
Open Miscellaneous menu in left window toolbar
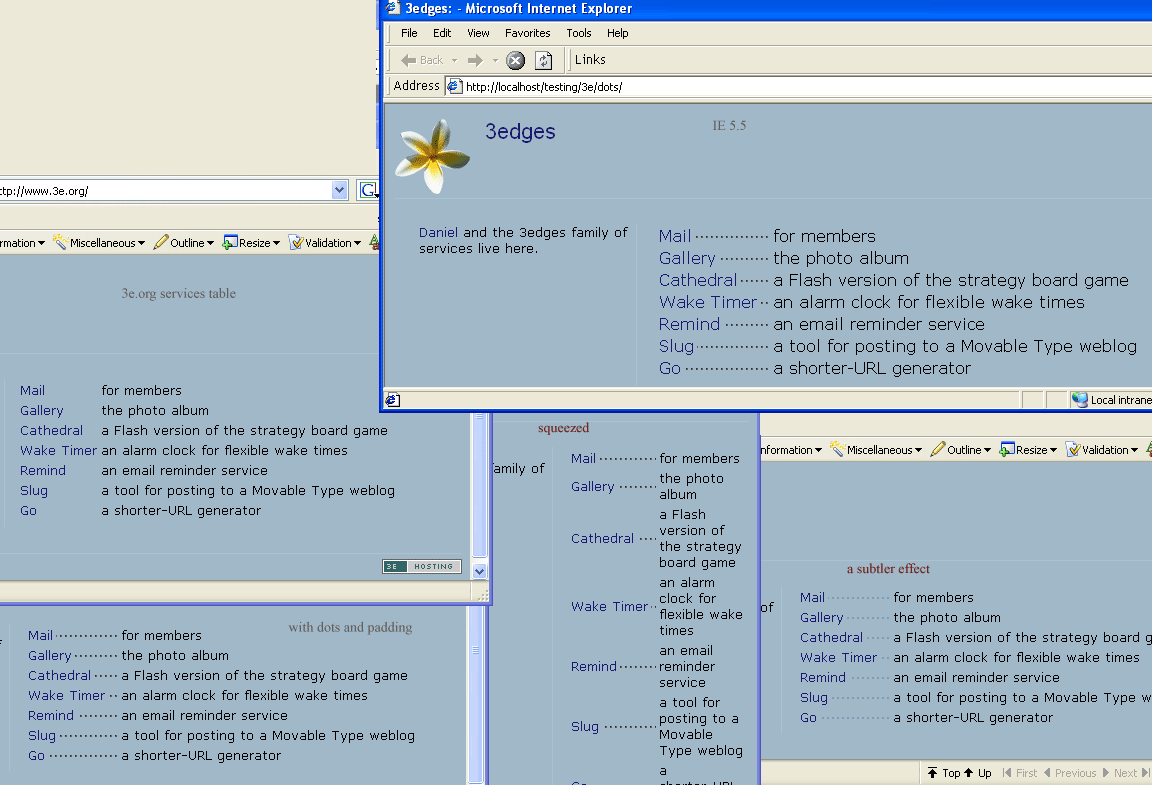[99, 243]
